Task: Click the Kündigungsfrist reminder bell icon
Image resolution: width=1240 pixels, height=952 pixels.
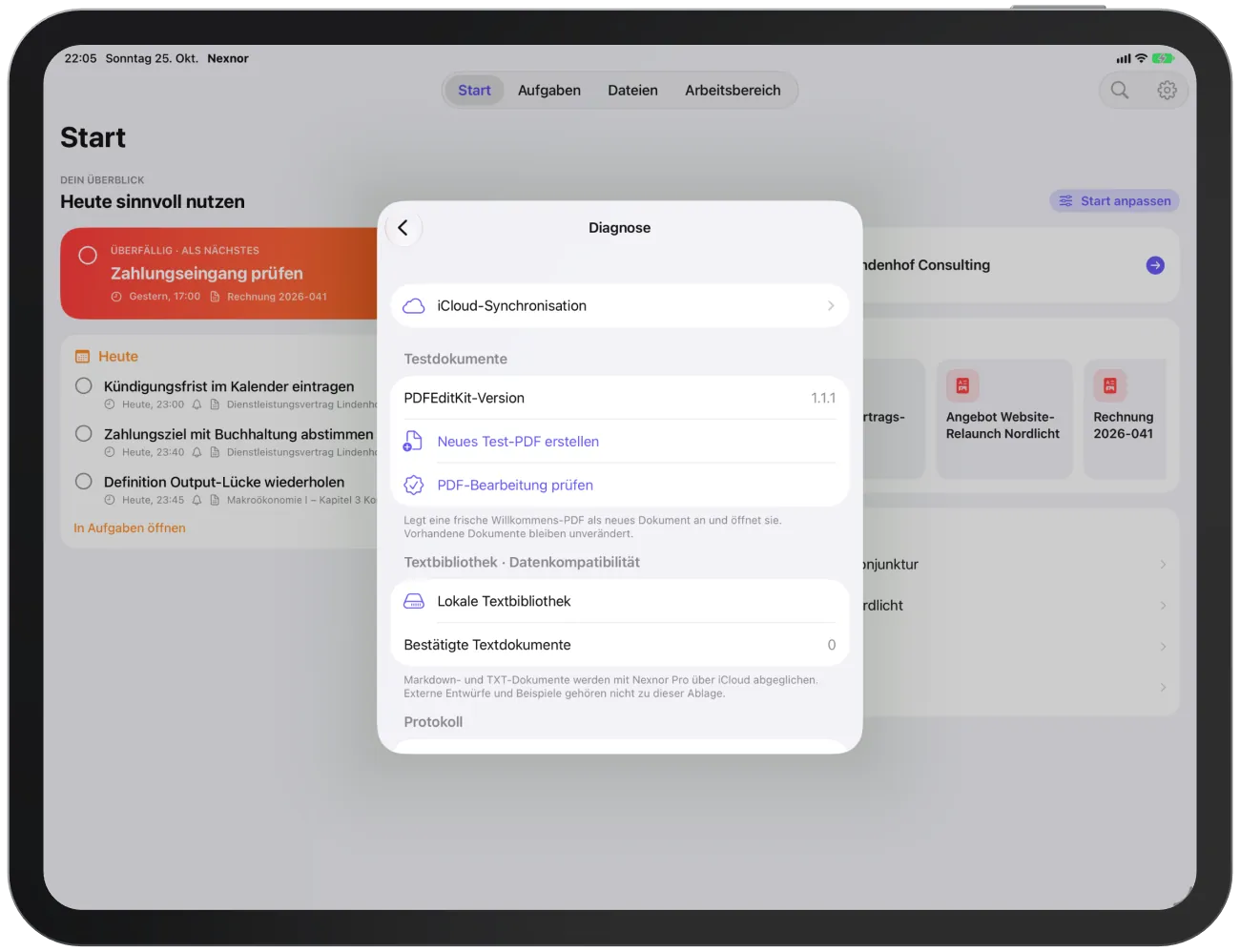Action: [196, 405]
